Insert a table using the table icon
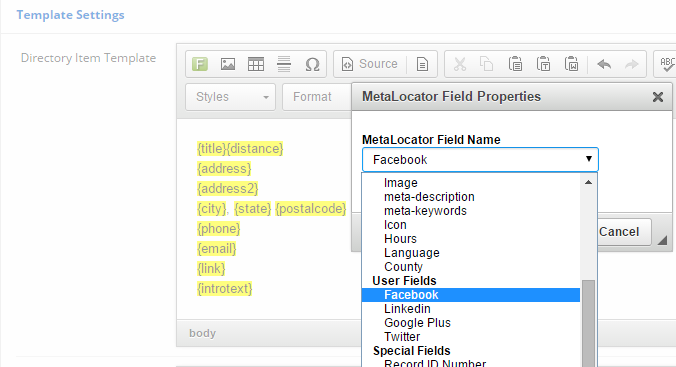 coord(256,64)
